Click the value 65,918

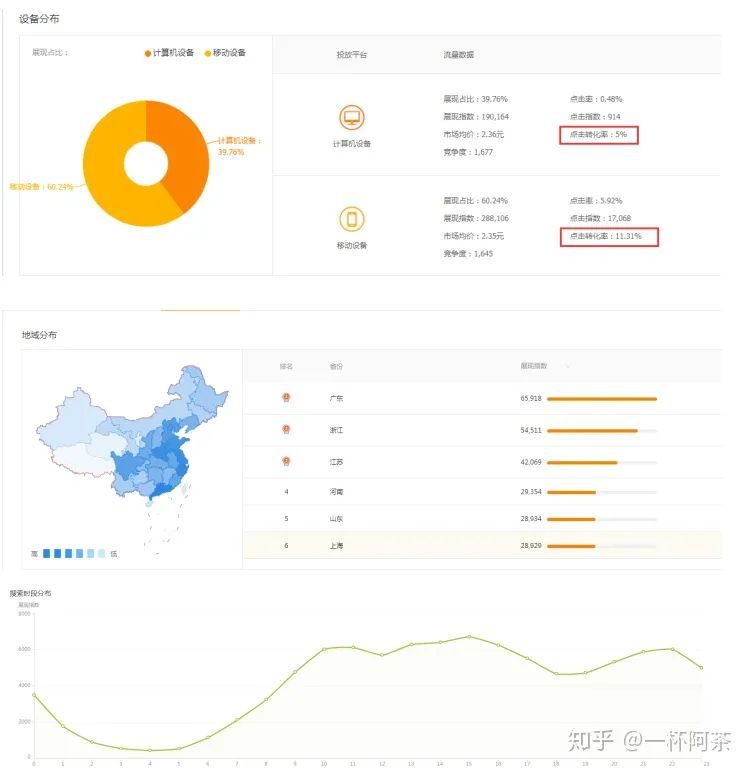click(531, 398)
